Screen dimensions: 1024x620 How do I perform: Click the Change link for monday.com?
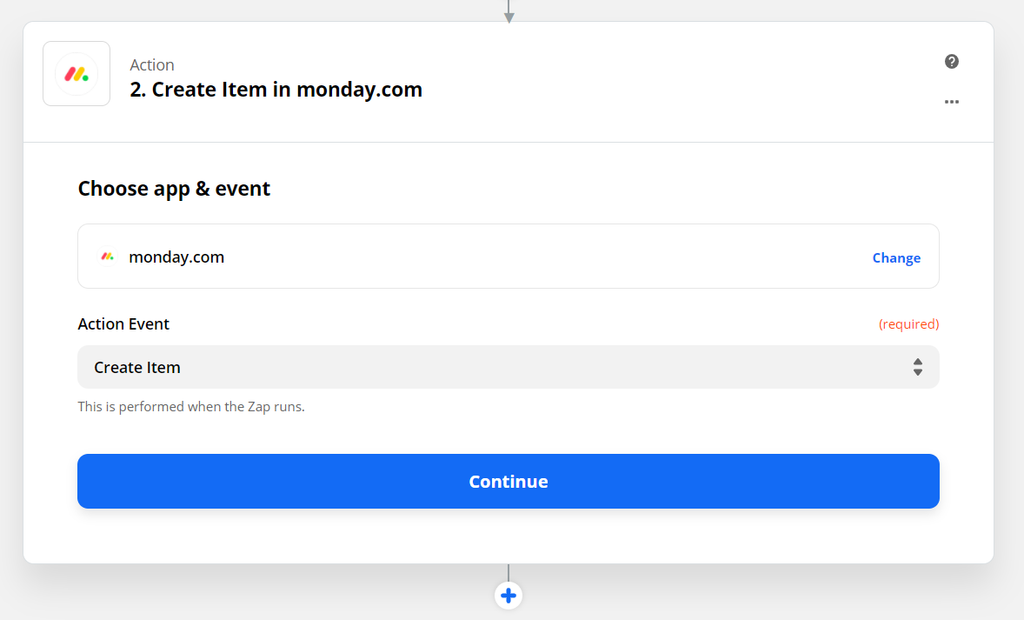click(x=895, y=257)
